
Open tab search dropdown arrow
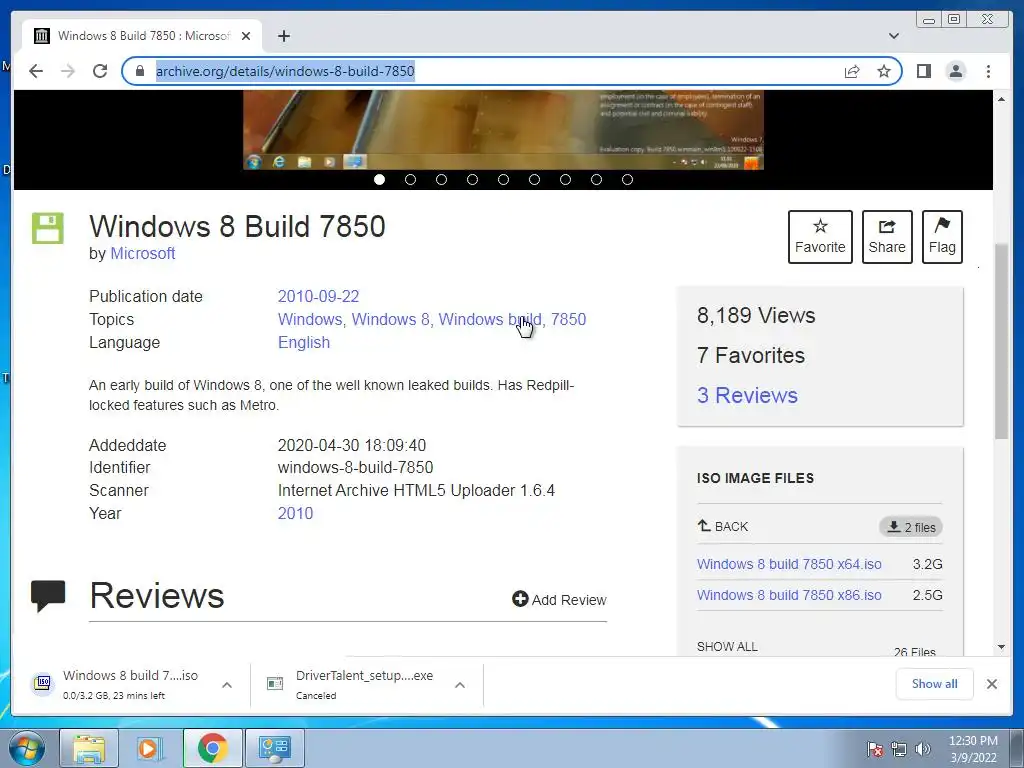[x=894, y=36]
